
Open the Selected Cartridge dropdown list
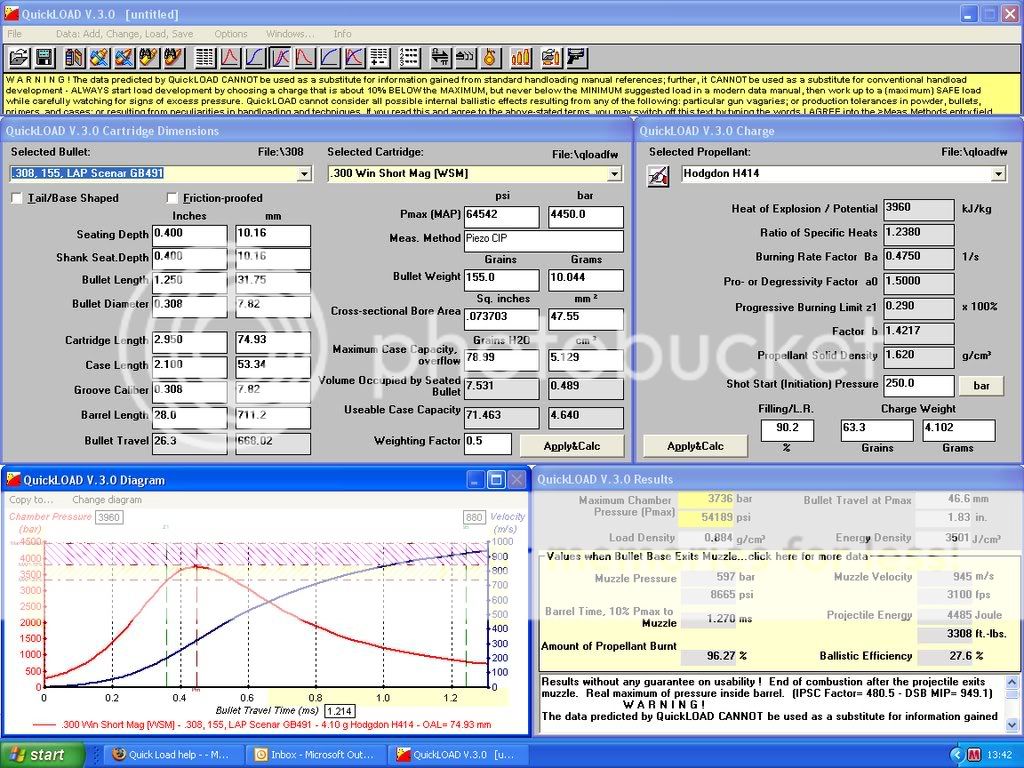[616, 174]
